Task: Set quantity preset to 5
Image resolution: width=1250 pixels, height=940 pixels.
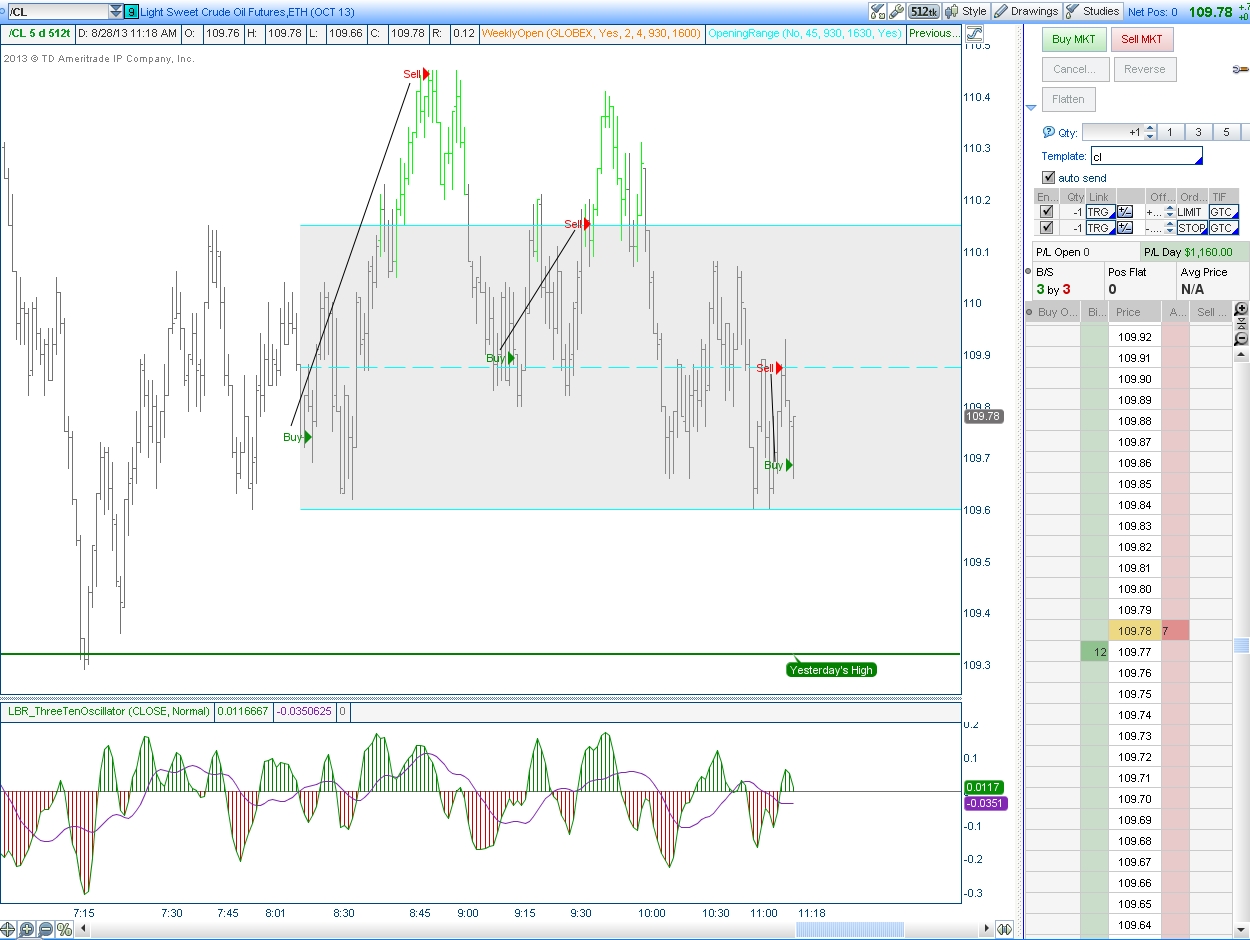Action: (1226, 132)
